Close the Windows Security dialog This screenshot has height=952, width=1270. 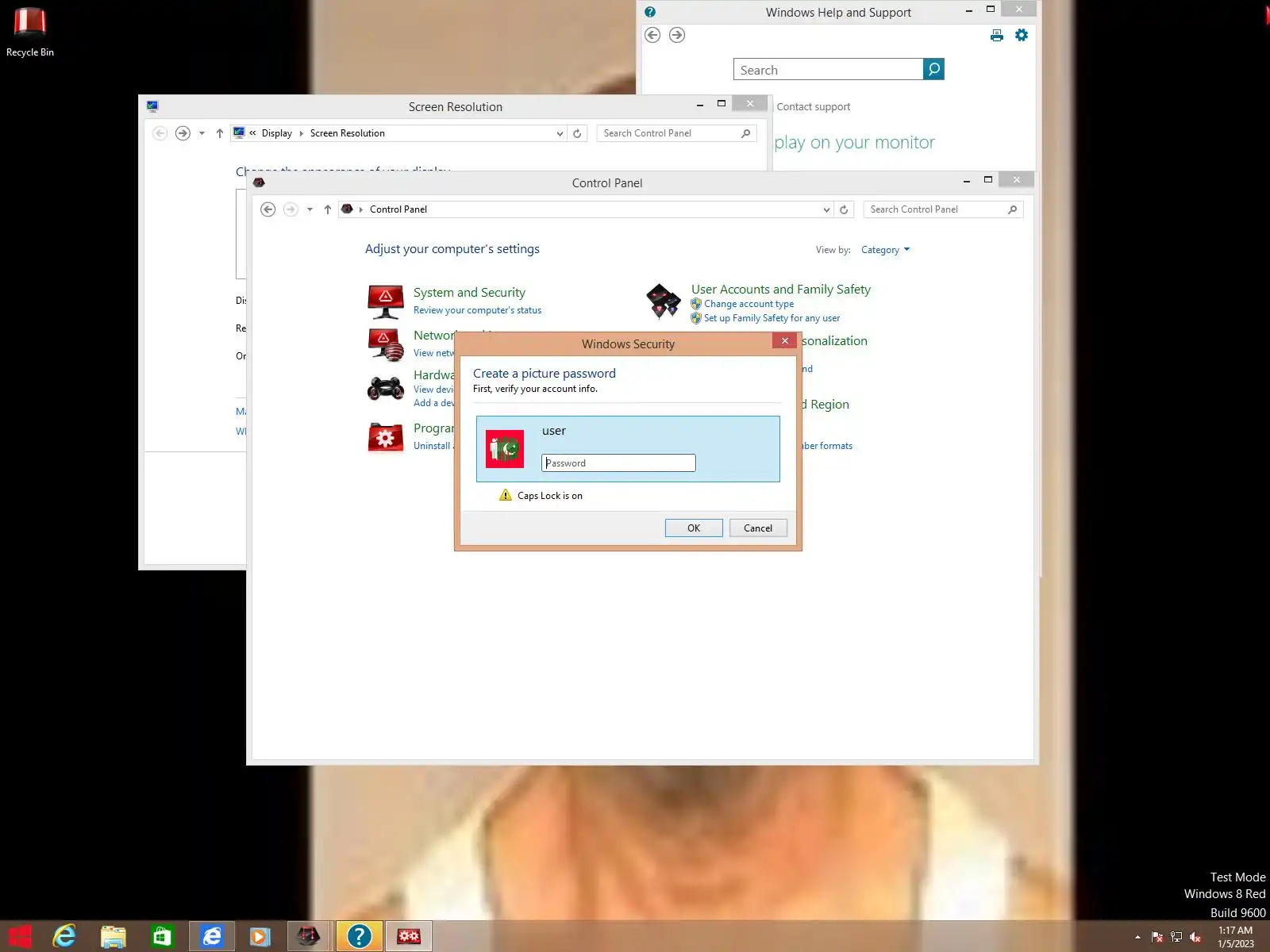tap(785, 341)
